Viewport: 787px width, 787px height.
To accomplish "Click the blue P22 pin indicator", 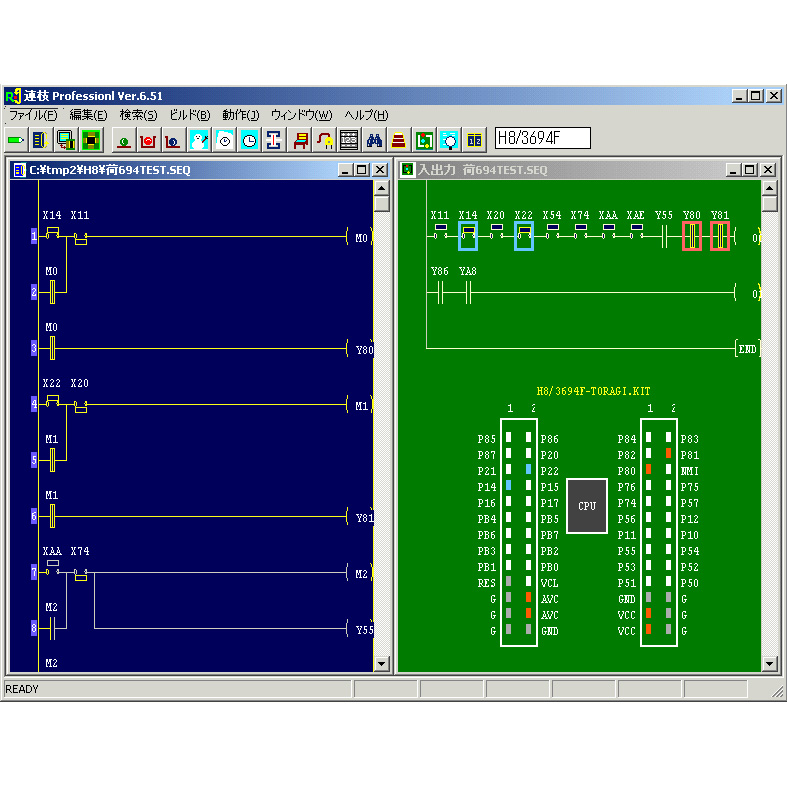I will 528,469.
